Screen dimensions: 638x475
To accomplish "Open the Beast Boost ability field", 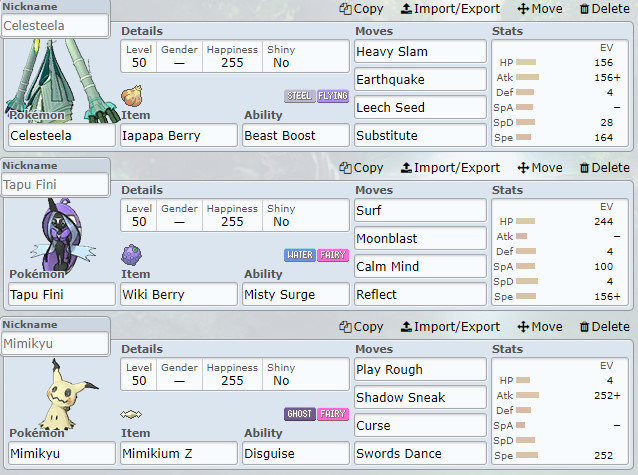I will [296, 136].
